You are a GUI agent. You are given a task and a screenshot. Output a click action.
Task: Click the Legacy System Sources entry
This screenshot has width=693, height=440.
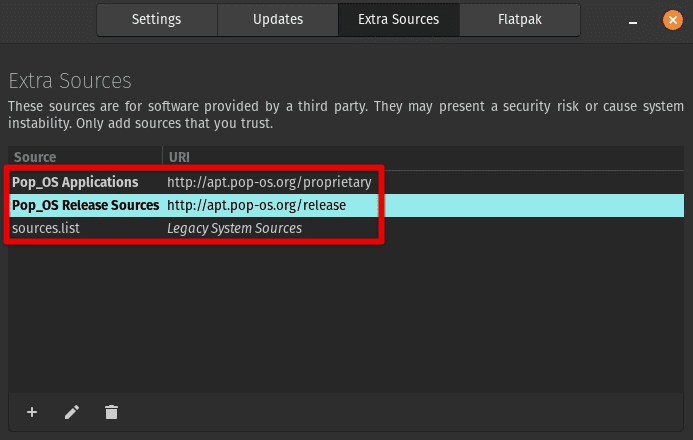pos(234,228)
